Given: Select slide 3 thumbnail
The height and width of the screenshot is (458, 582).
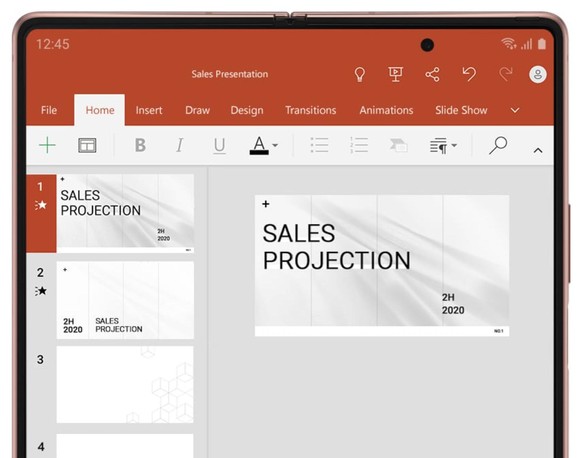Looking at the screenshot, I should tap(125, 385).
